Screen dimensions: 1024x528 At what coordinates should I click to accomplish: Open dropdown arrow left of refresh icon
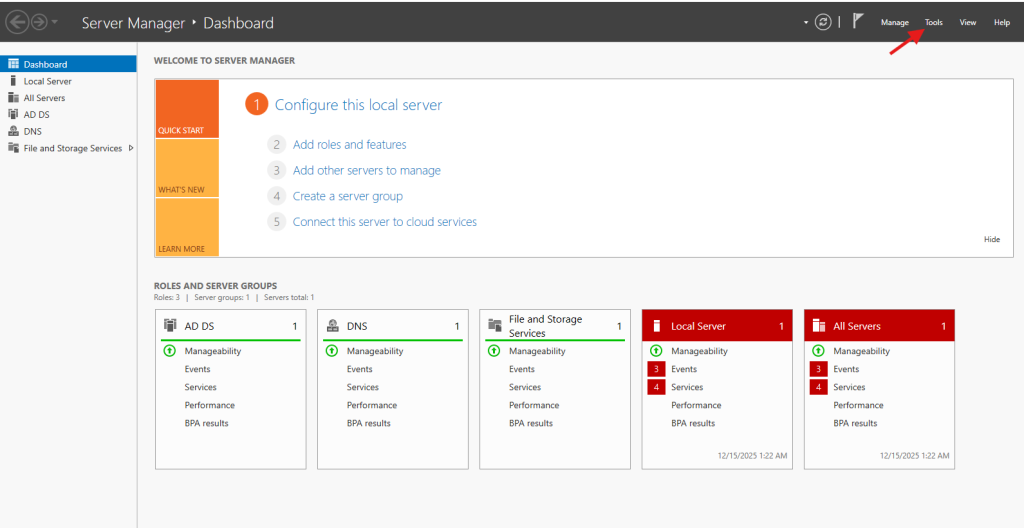click(806, 22)
